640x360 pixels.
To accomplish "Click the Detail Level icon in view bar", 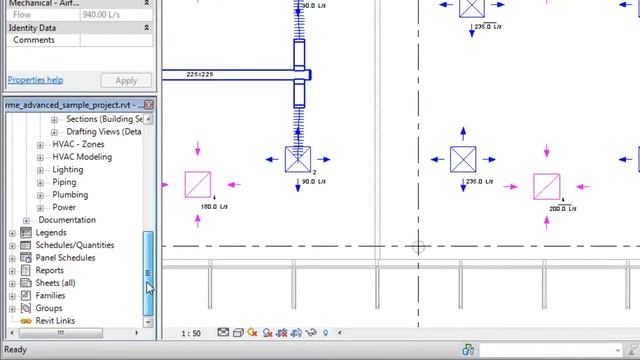I will tap(223, 332).
